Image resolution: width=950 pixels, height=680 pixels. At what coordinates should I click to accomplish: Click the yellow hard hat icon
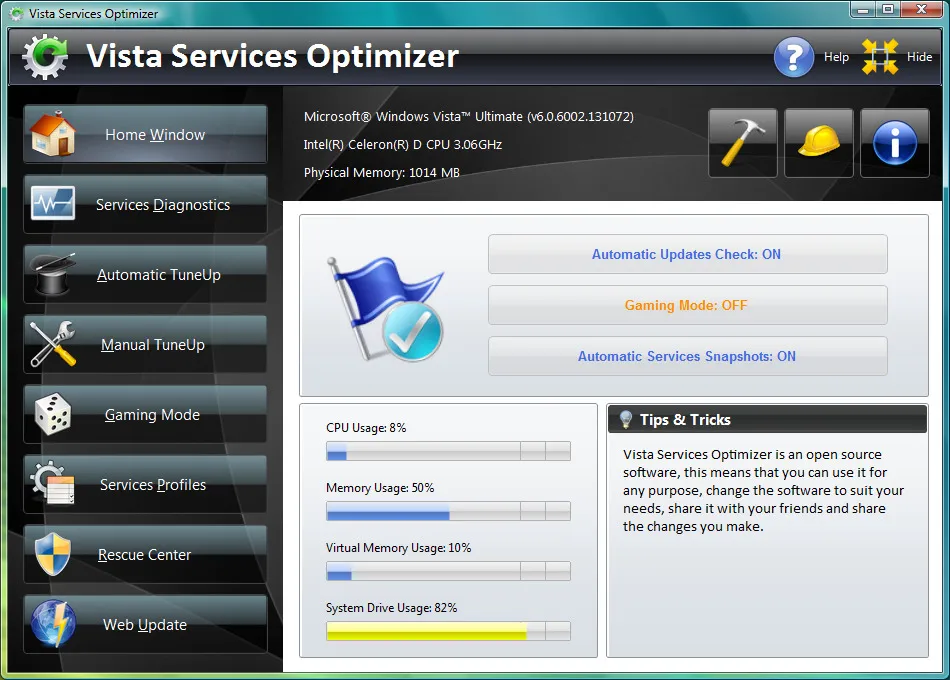(x=819, y=142)
